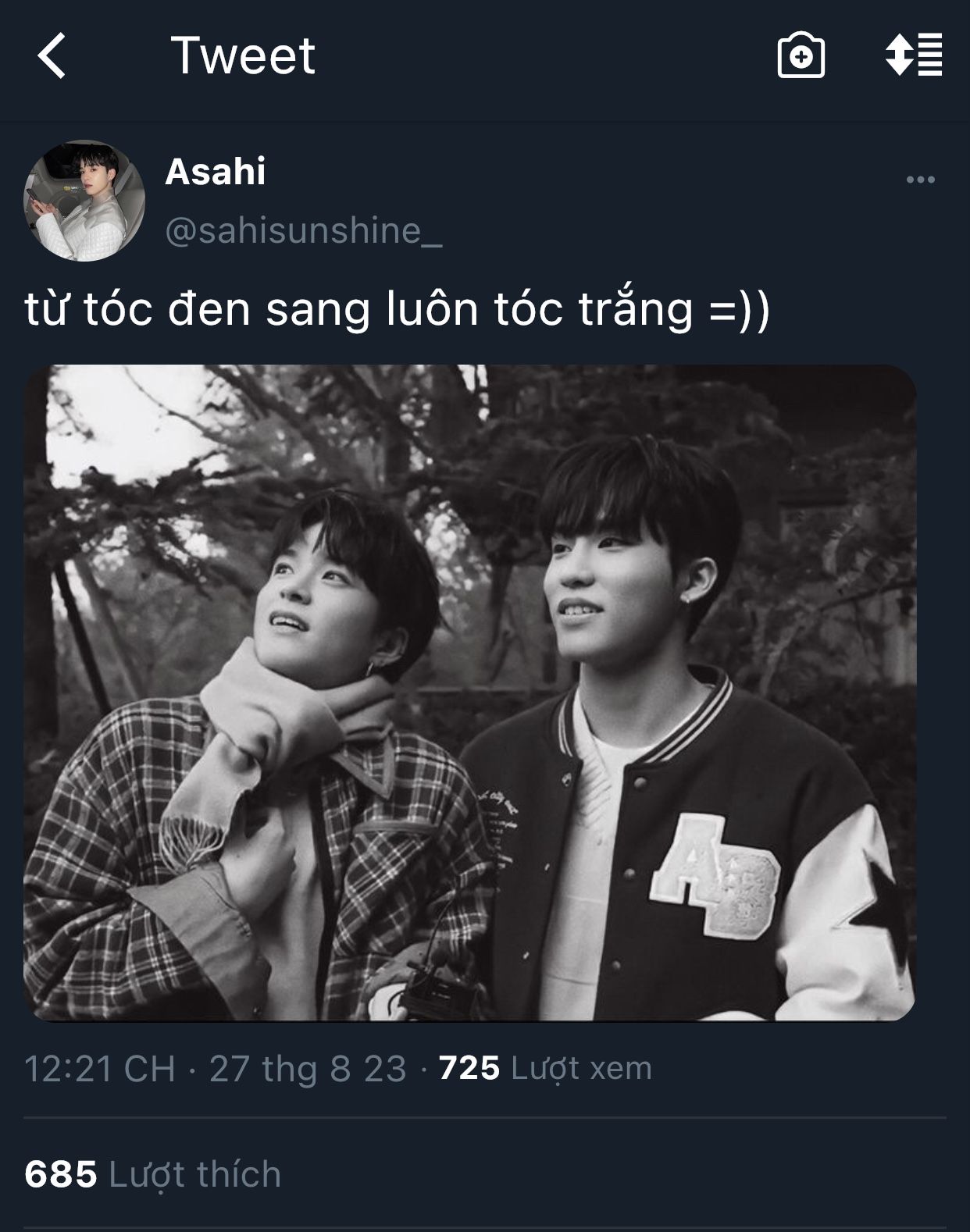Open the @sahisunshine_ handle link
The height and width of the screenshot is (1232, 970).
coord(304,231)
